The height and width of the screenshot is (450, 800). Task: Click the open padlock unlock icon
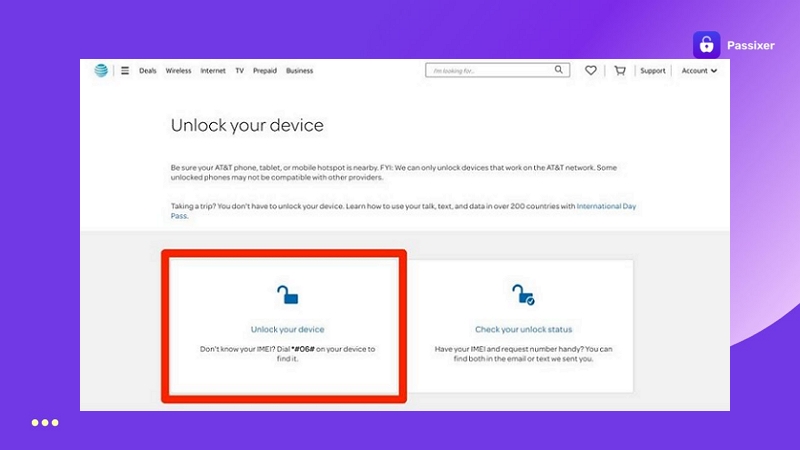287,294
